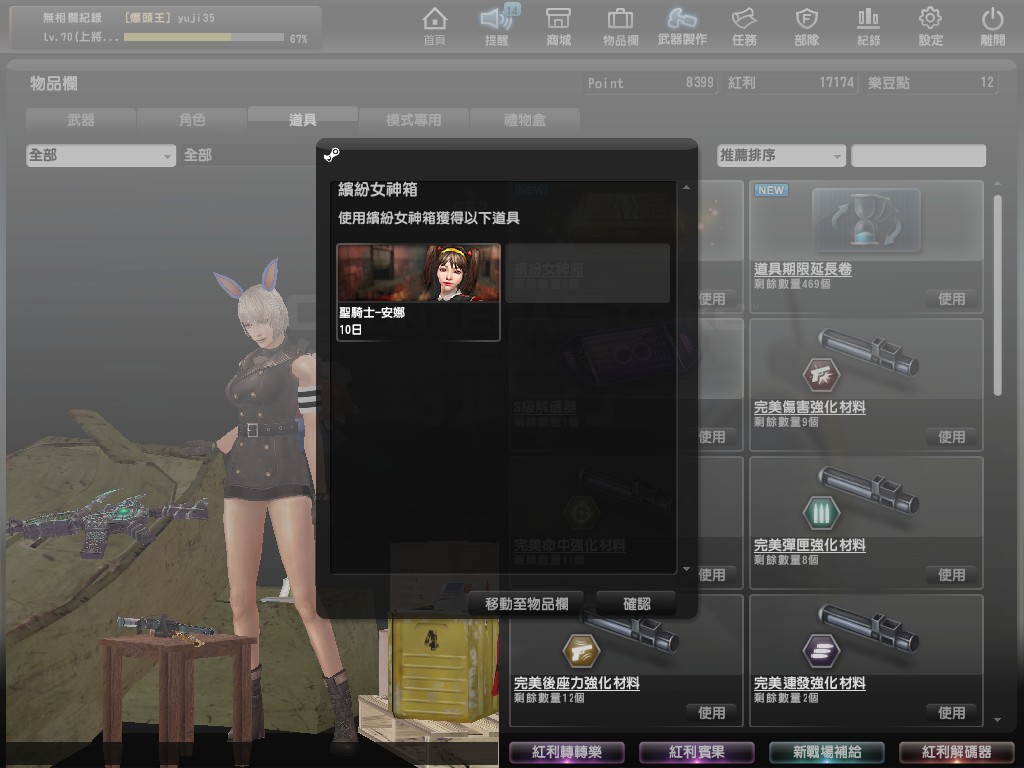Click the search field beside 推薦排序
Image resolution: width=1024 pixels, height=768 pixels.
(918, 155)
